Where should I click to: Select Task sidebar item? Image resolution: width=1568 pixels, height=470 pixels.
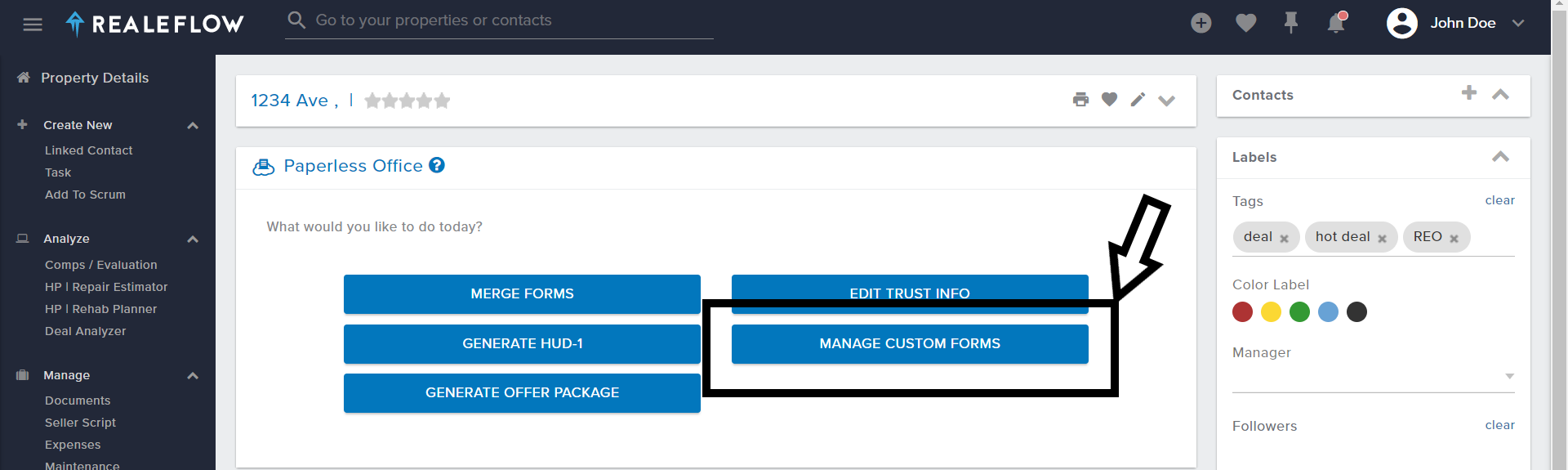tap(58, 172)
